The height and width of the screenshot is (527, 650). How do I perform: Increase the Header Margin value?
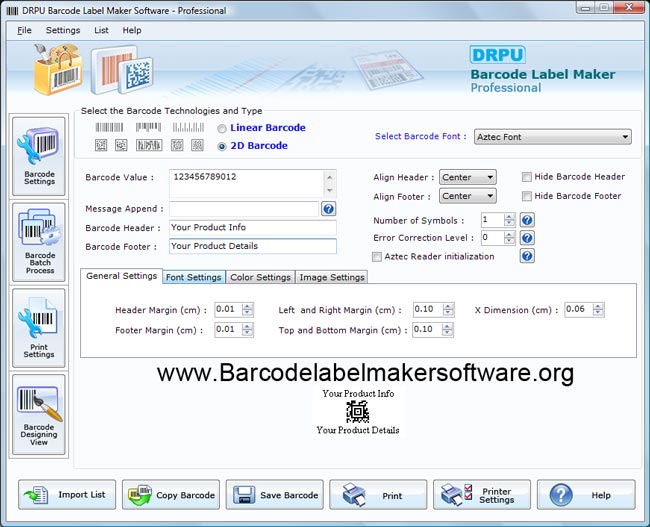[247, 306]
